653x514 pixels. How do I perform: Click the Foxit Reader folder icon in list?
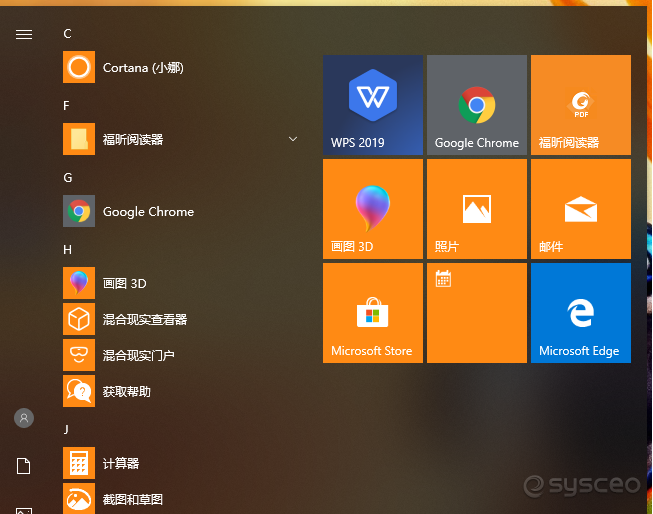pos(79,139)
